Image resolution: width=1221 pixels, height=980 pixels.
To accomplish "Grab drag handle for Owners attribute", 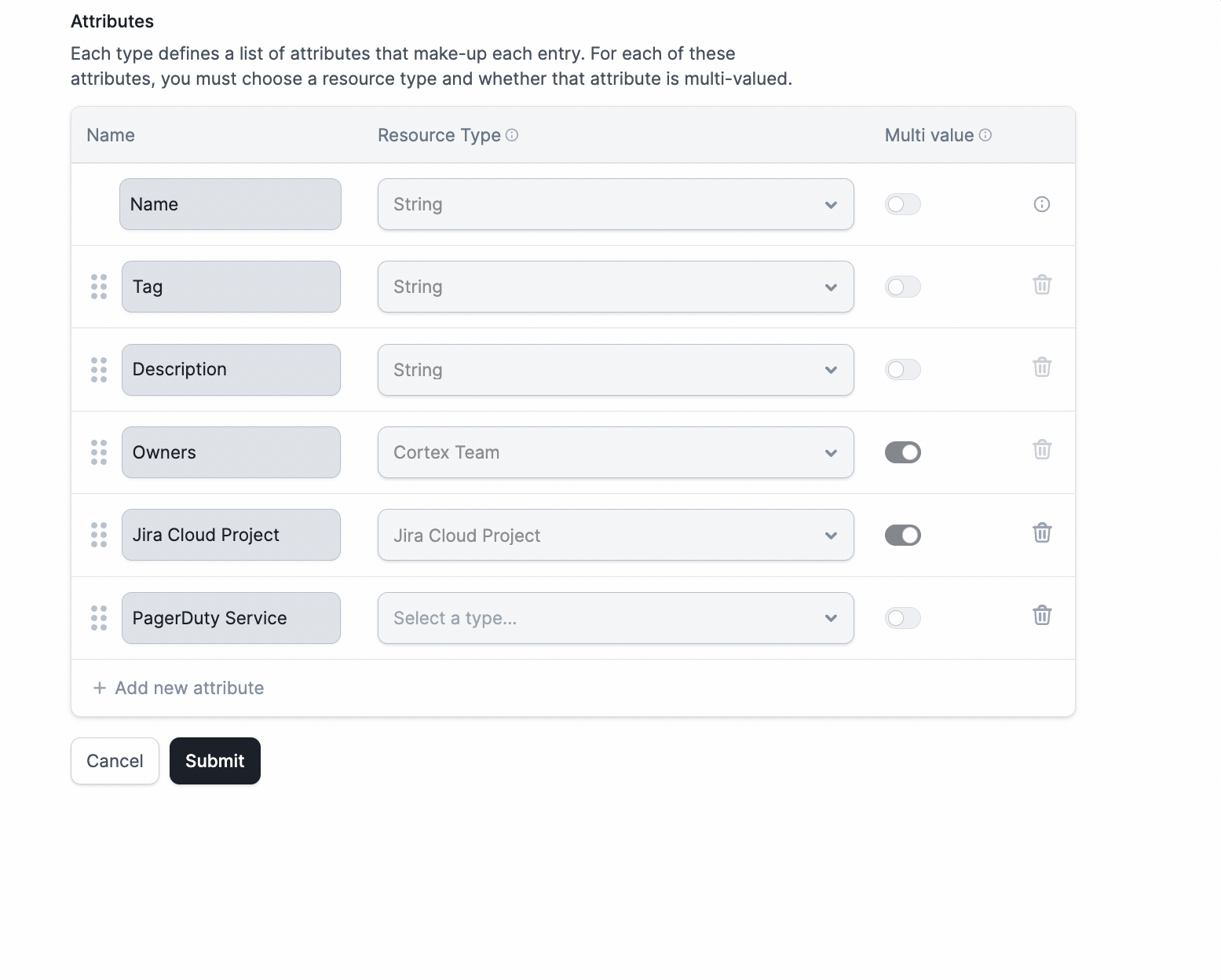I will click(99, 452).
